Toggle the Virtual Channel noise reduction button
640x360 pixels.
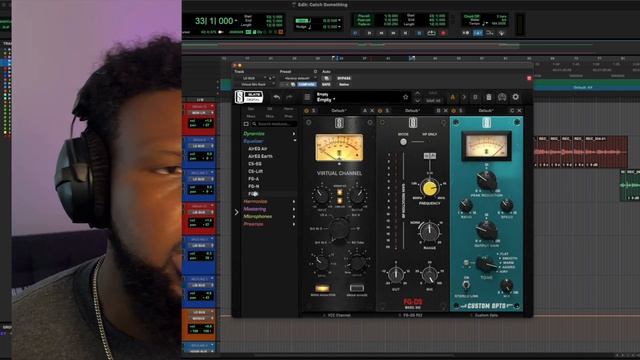pyautogui.click(x=322, y=288)
